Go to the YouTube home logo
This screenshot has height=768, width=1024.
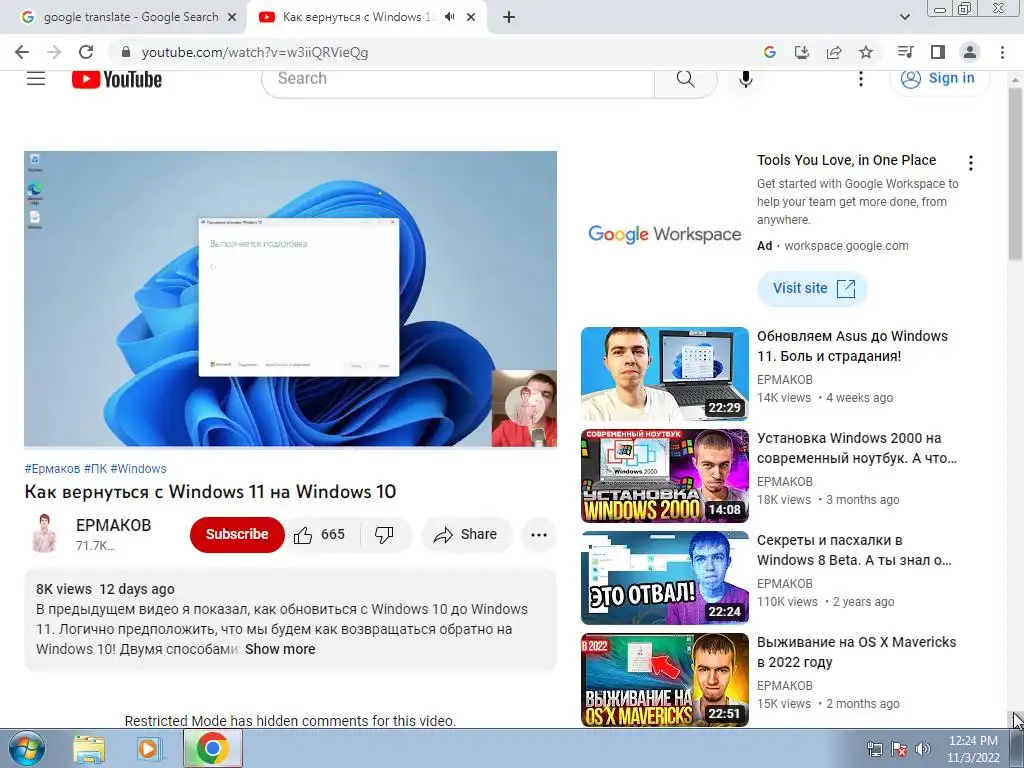point(117,79)
